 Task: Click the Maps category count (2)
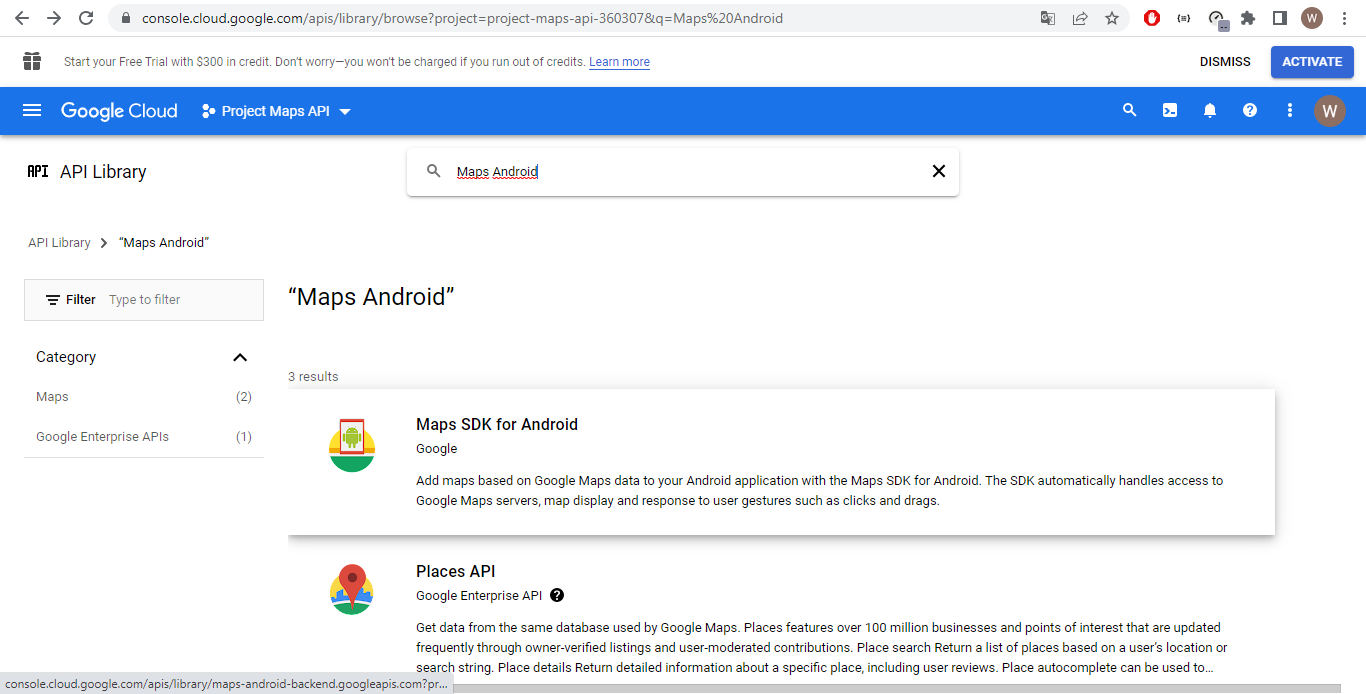click(x=244, y=397)
